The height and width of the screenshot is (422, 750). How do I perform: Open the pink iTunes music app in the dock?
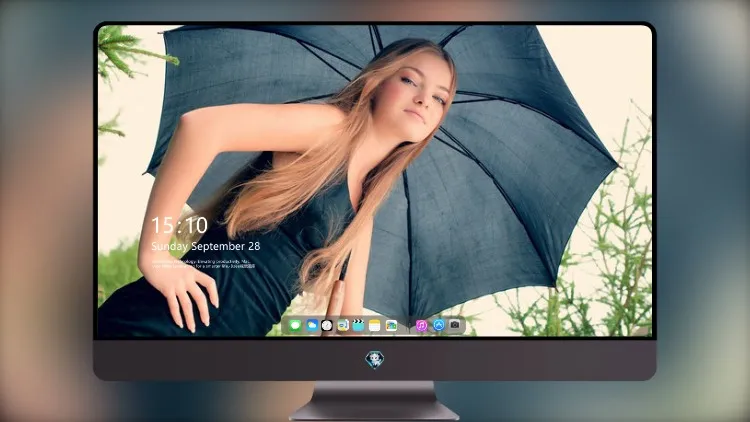tap(421, 326)
